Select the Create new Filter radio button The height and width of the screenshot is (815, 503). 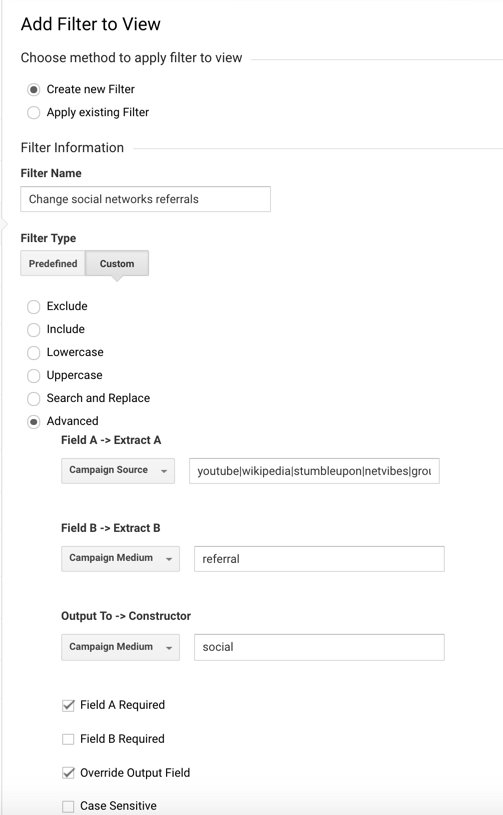pos(34,89)
